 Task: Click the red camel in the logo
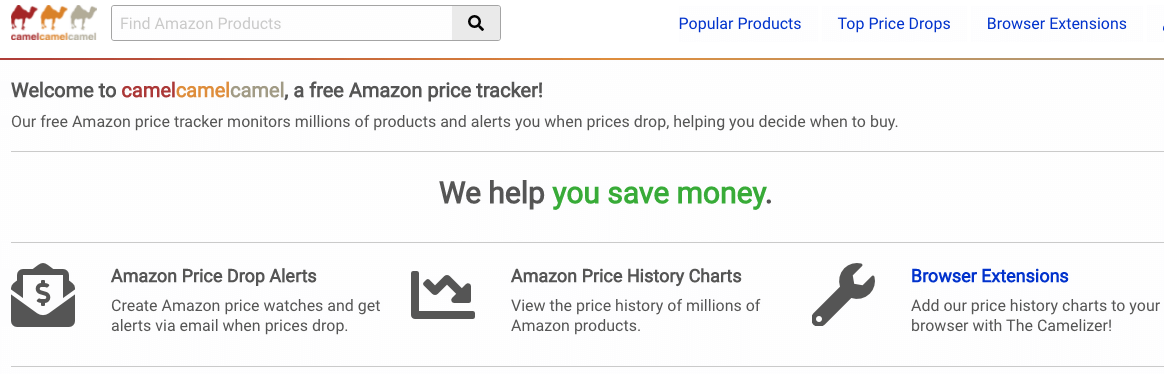click(24, 17)
